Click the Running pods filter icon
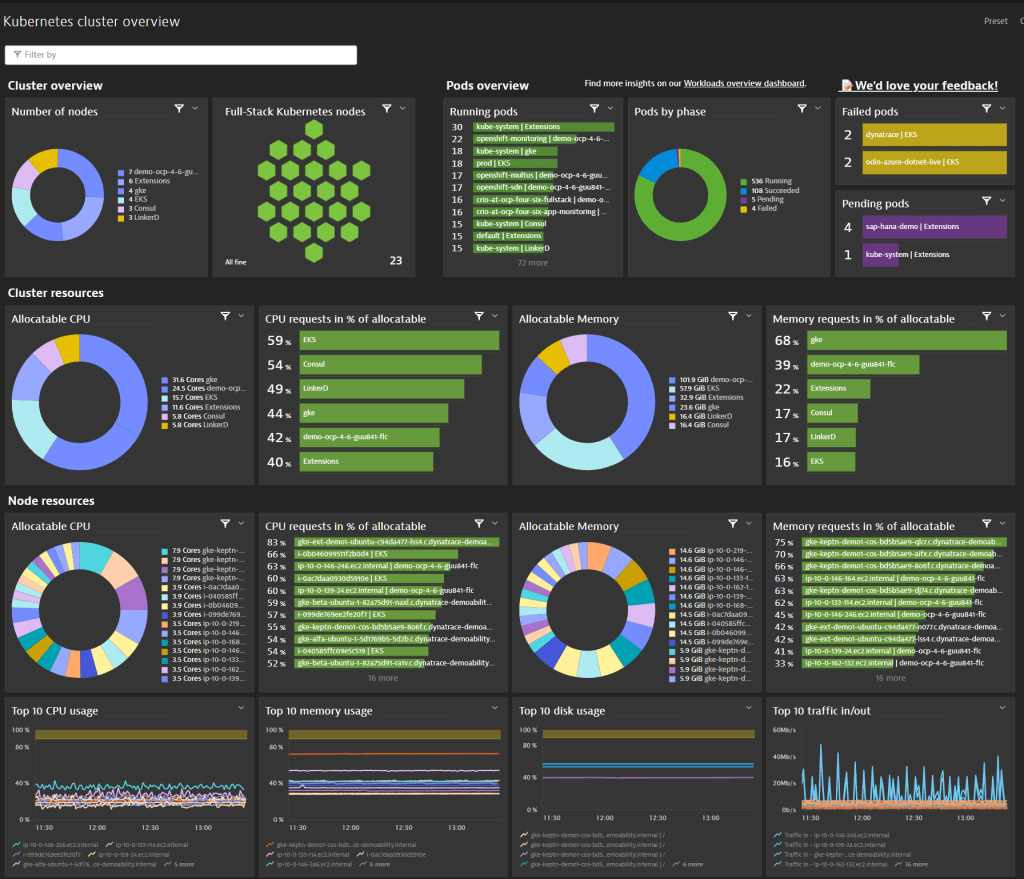Image resolution: width=1024 pixels, height=879 pixels. (595, 108)
